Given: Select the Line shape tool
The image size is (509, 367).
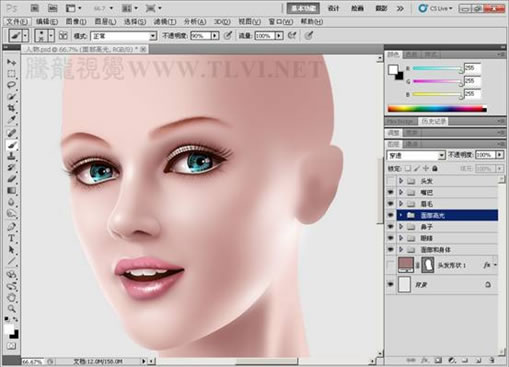Looking at the screenshot, I should 11,262.
